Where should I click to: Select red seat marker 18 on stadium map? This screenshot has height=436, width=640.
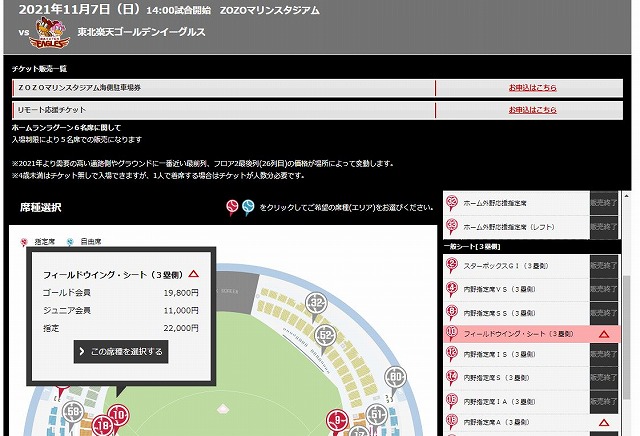click(x=102, y=425)
